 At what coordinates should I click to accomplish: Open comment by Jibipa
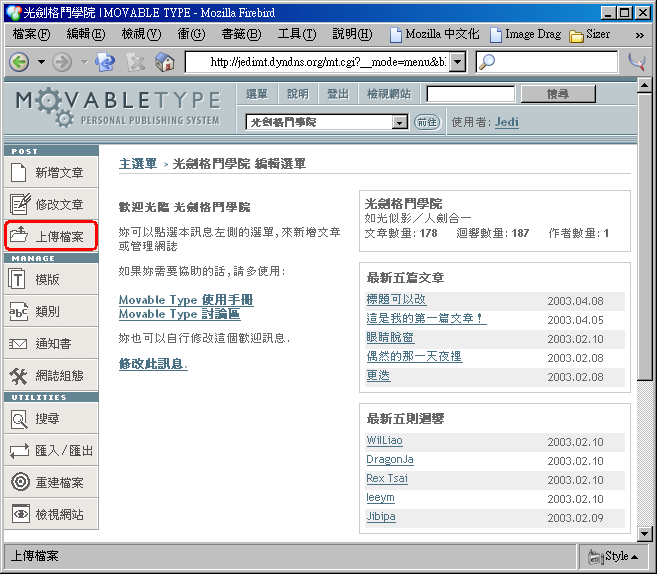coord(381,517)
